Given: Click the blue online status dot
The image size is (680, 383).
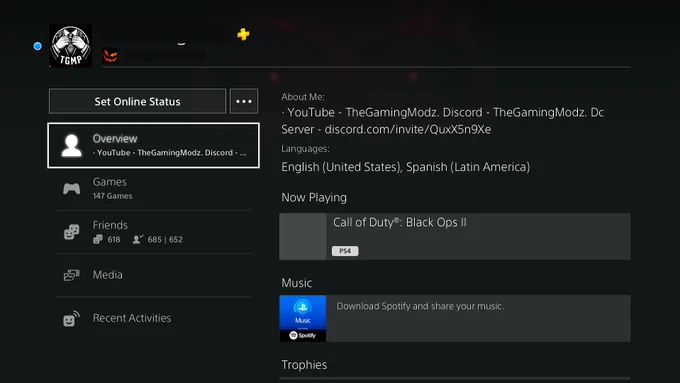Looking at the screenshot, I should click(x=38, y=46).
